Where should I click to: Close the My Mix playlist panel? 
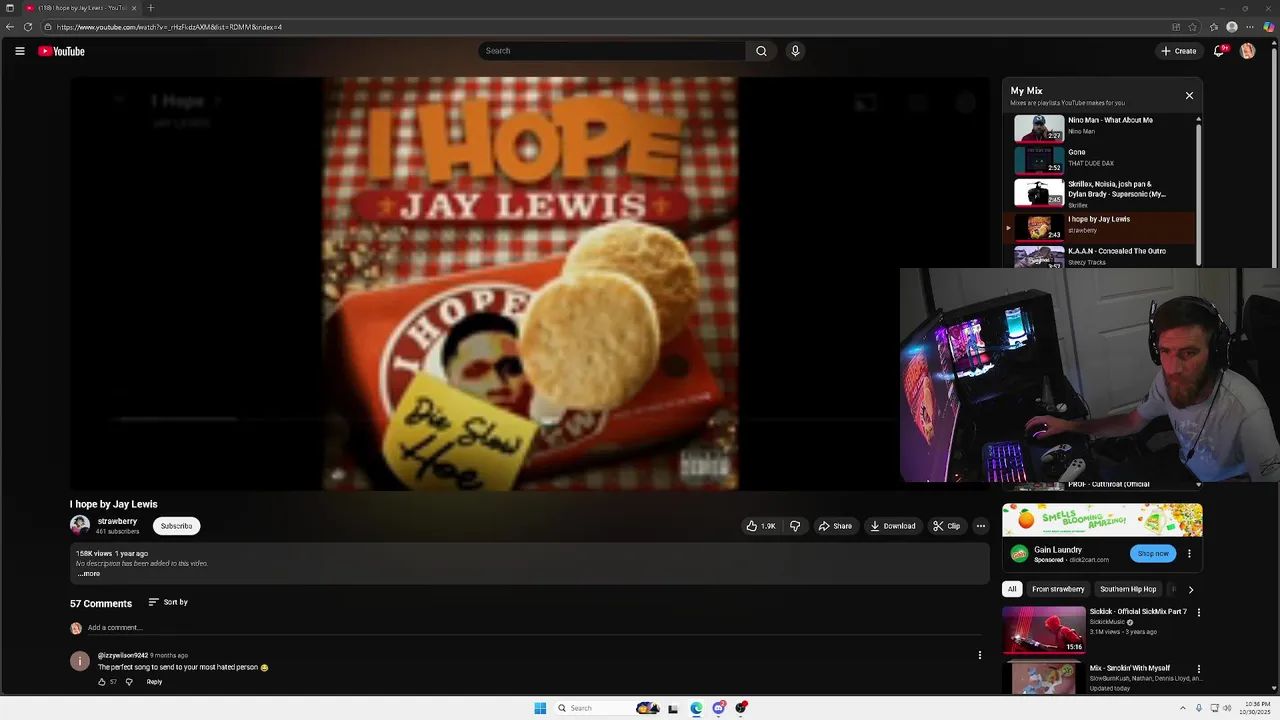(x=1189, y=96)
